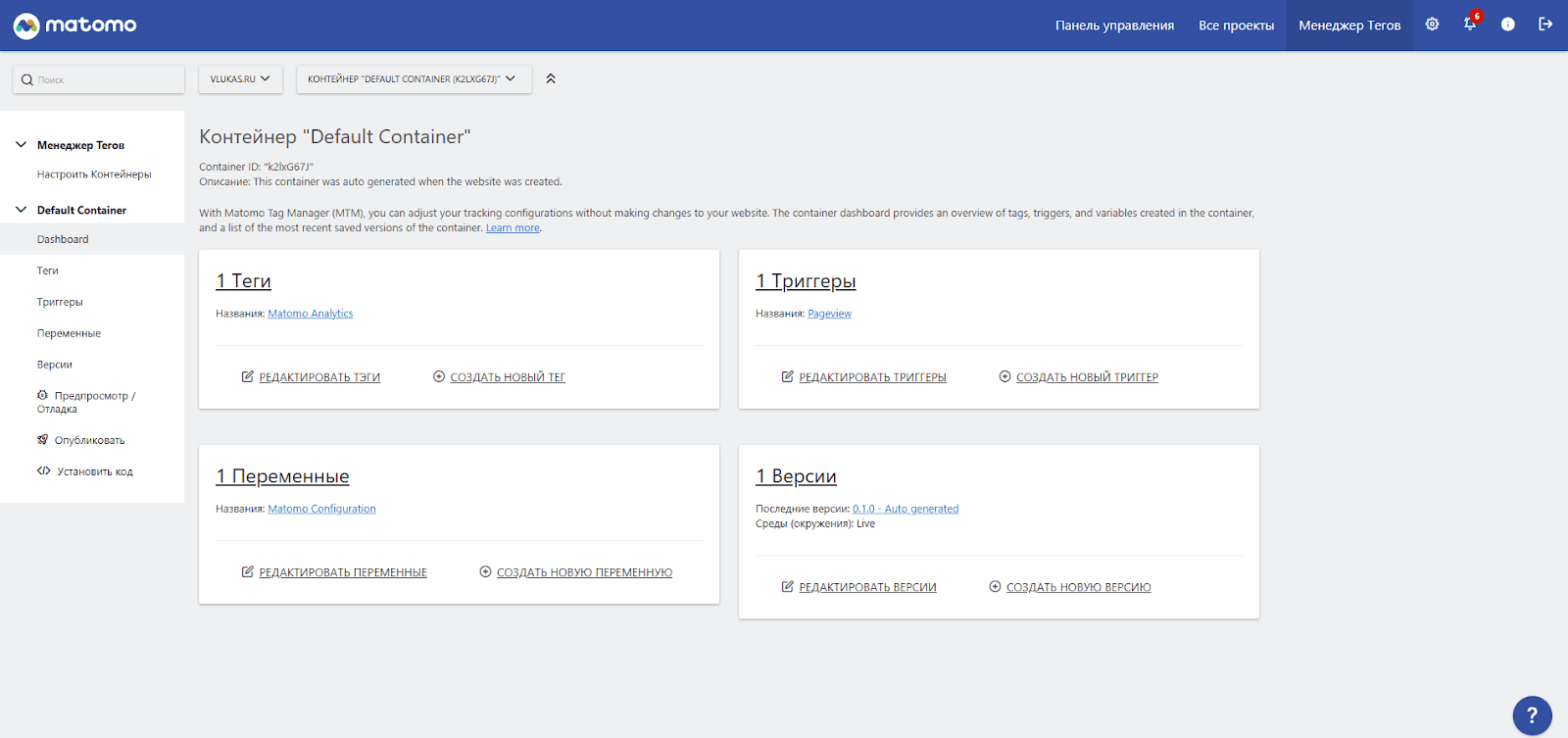
Task: Click Publish rocket item in sidebar
Action: 88,440
